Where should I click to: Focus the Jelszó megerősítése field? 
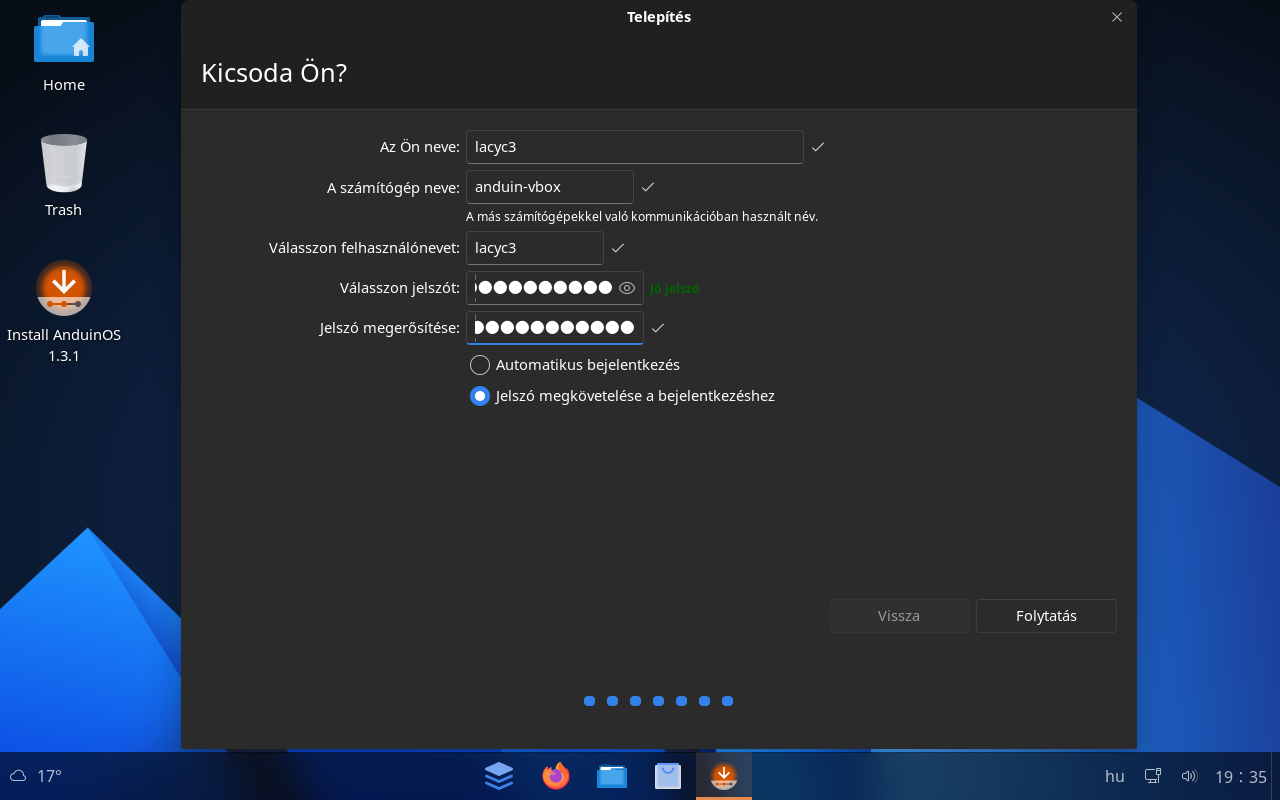tap(555, 328)
